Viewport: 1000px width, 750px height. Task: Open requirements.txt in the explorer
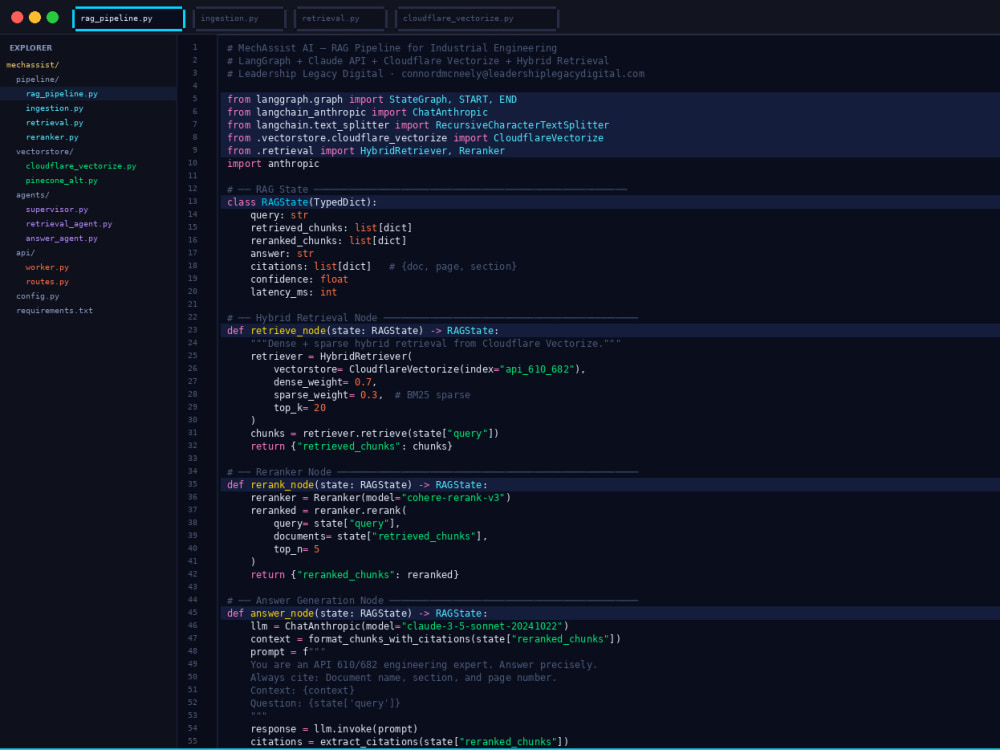pos(54,311)
